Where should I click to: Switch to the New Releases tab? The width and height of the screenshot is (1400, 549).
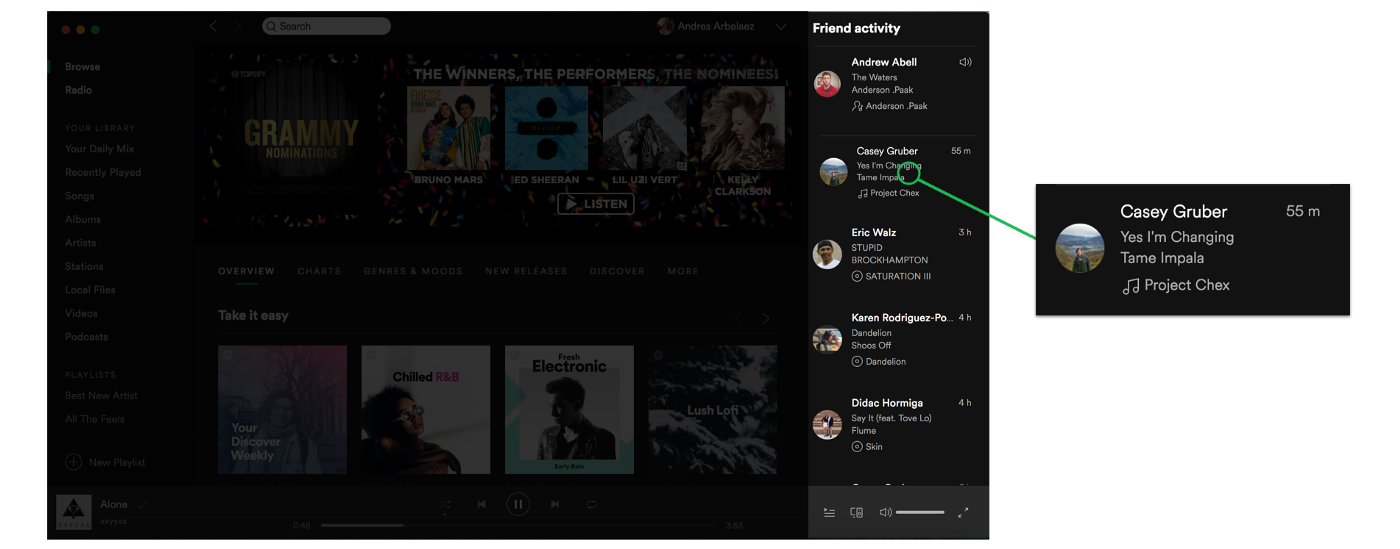click(x=525, y=271)
